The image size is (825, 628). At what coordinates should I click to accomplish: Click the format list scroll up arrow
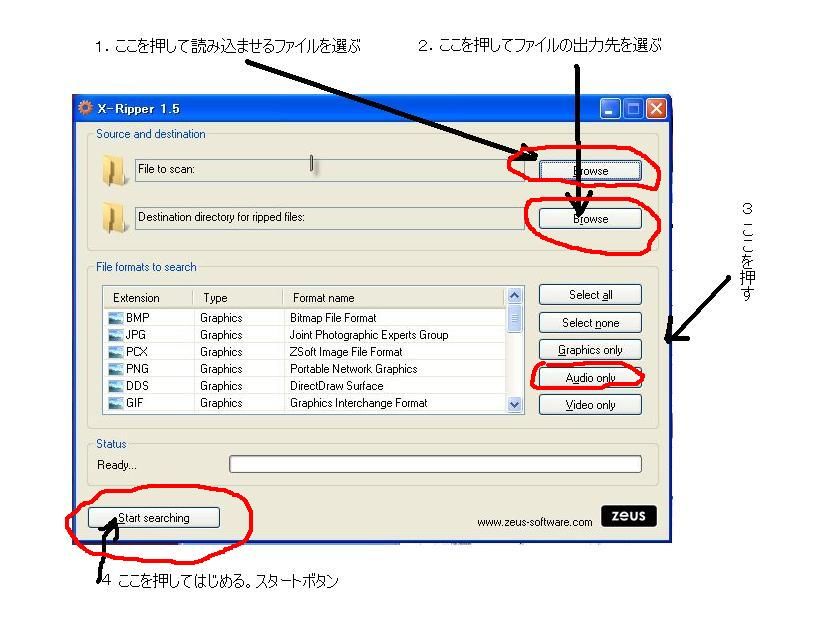[515, 295]
